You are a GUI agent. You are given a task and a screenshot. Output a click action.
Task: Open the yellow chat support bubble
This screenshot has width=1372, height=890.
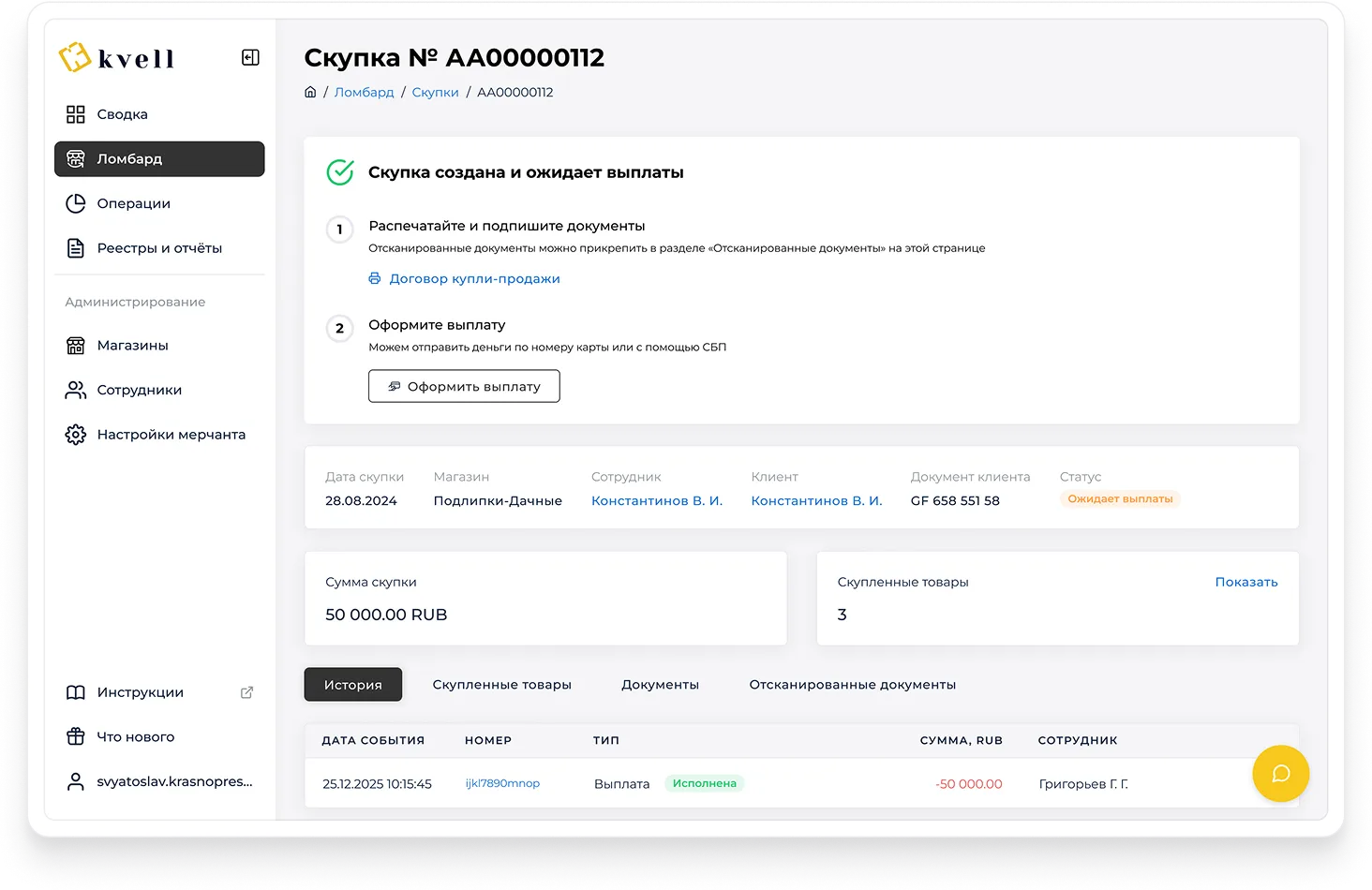point(1280,773)
